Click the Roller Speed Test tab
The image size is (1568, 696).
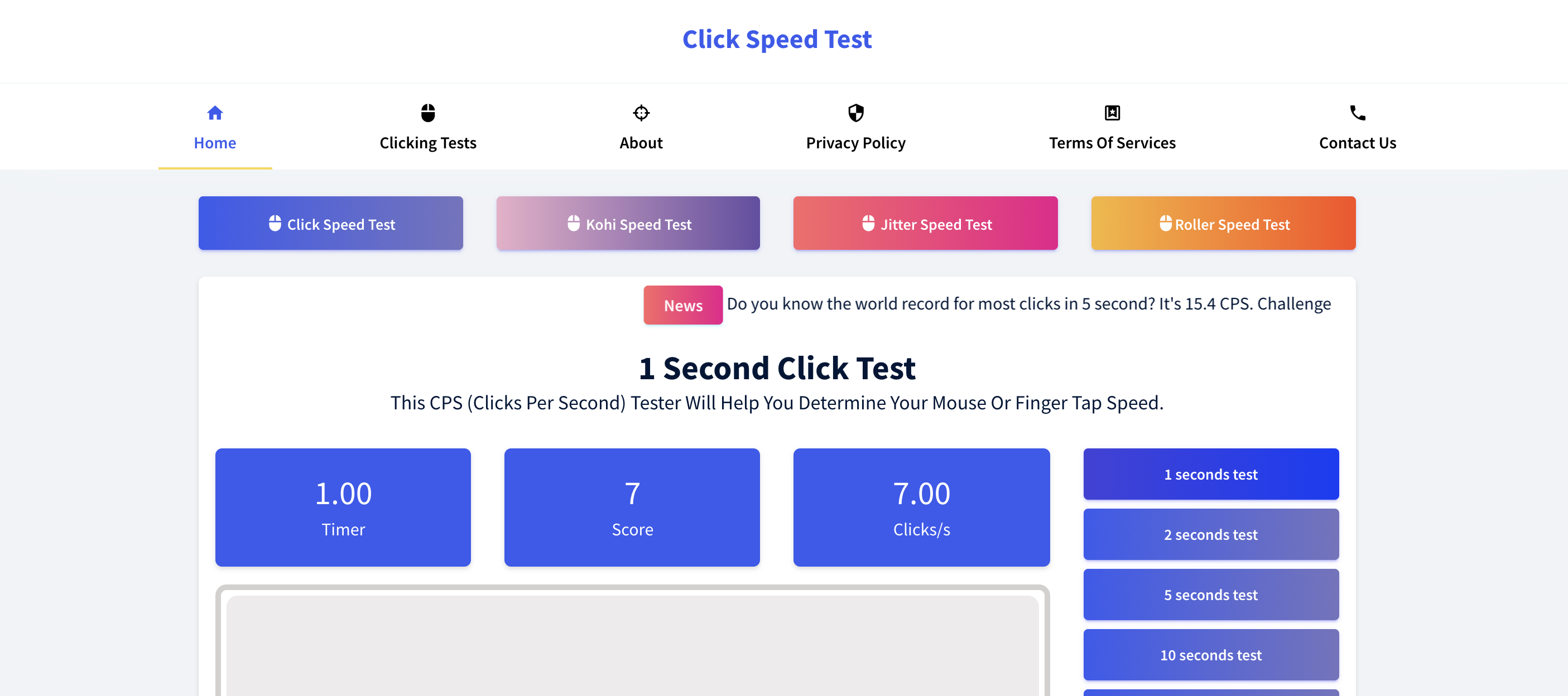1224,223
